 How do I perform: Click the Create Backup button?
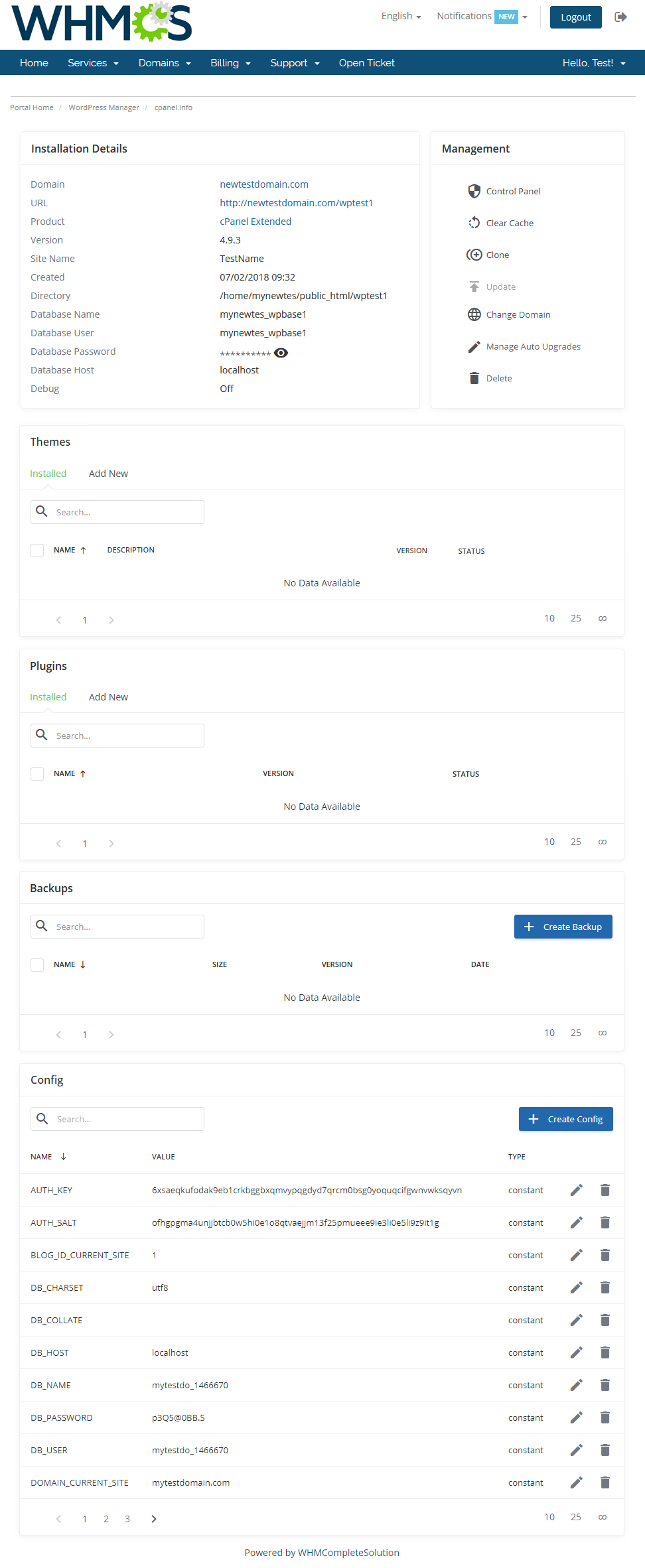pos(563,927)
